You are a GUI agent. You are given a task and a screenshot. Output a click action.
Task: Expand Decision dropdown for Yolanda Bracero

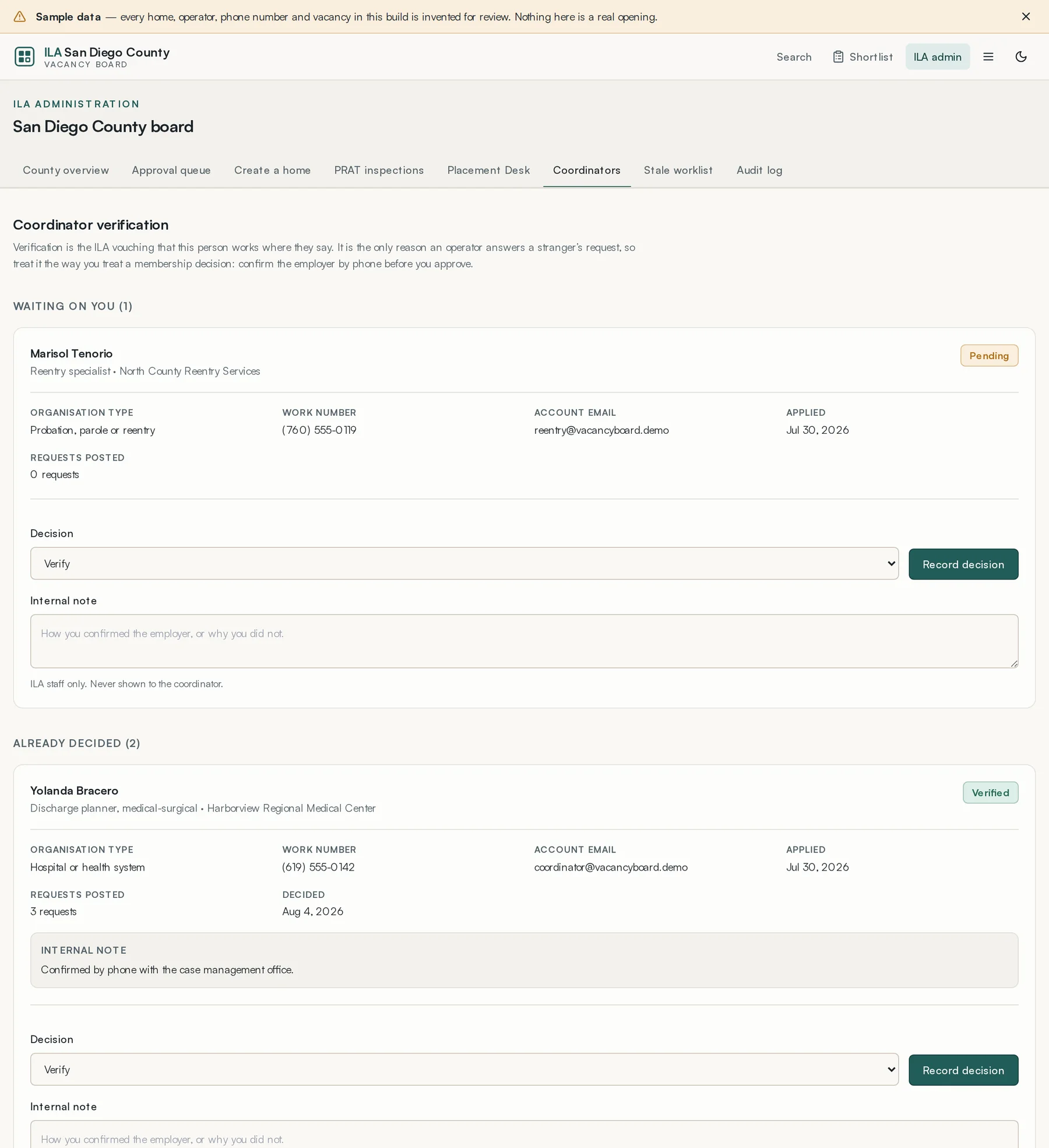464,1069
